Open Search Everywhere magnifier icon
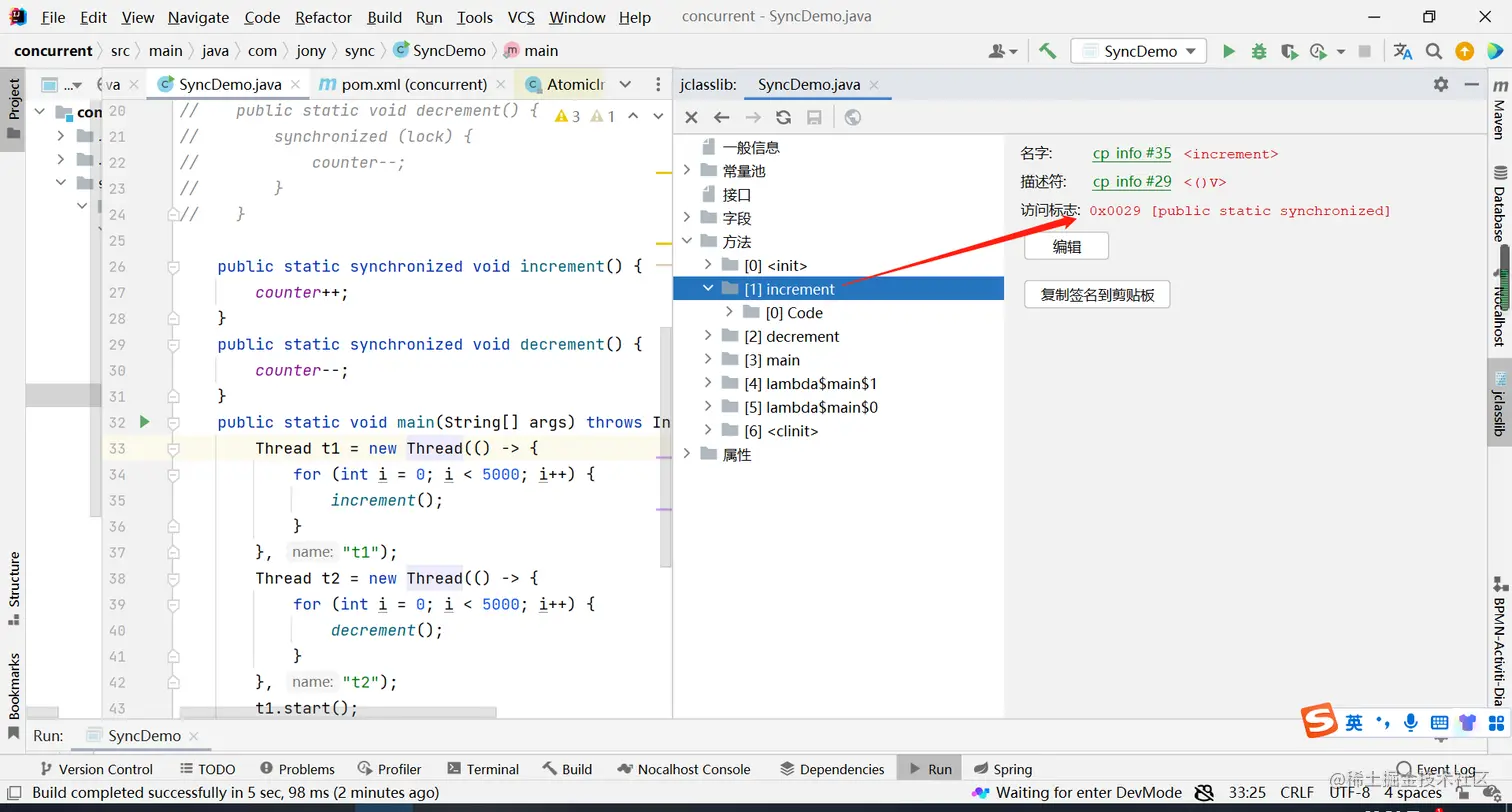1512x812 pixels. click(1434, 51)
